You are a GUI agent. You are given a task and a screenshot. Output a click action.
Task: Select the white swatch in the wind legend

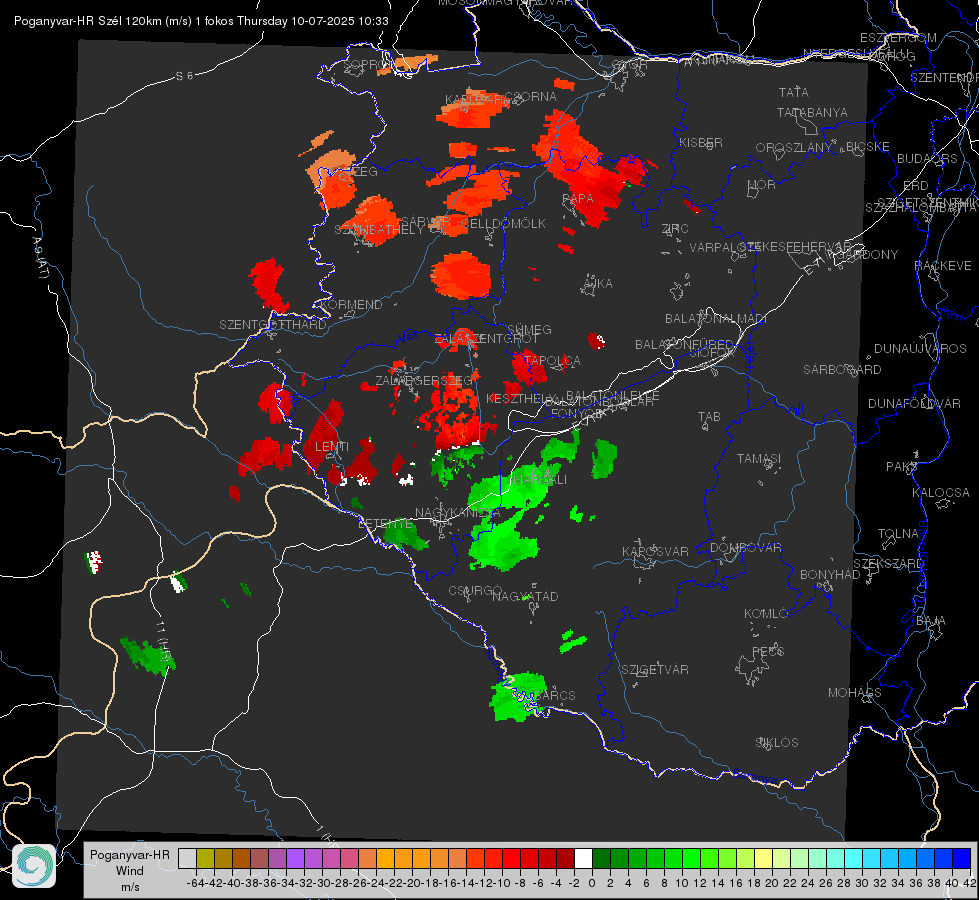coord(583,858)
